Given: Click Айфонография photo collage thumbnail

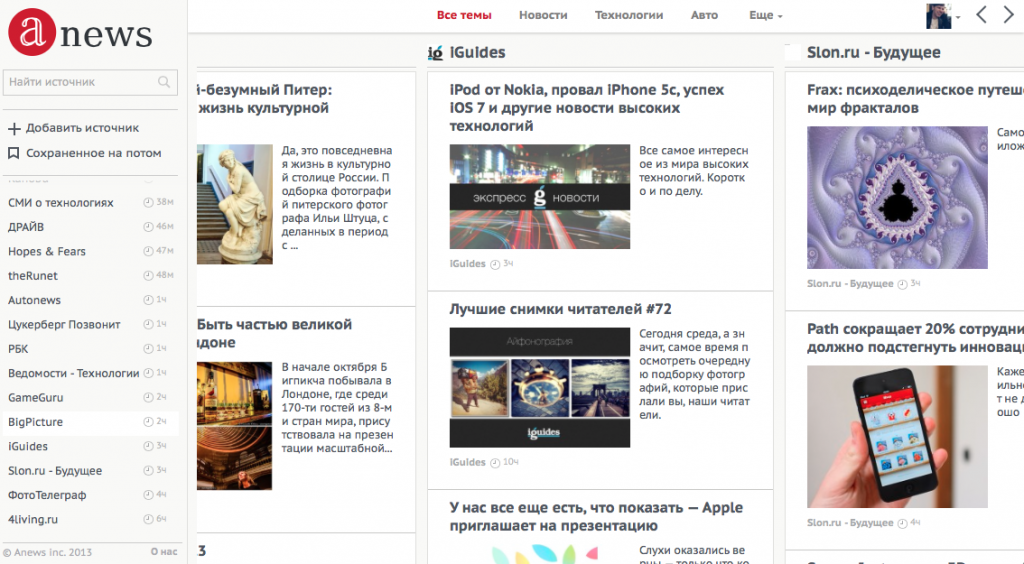Looking at the screenshot, I should click(540, 388).
